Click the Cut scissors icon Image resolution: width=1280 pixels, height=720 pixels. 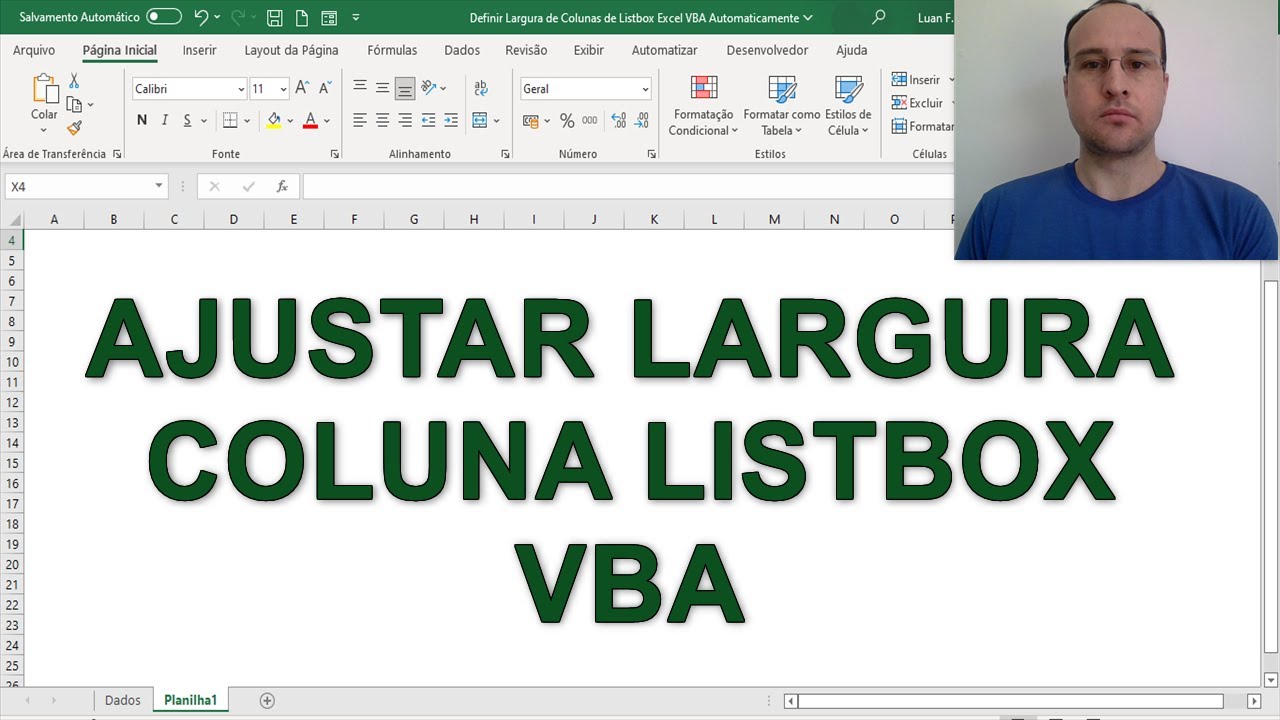coord(74,81)
